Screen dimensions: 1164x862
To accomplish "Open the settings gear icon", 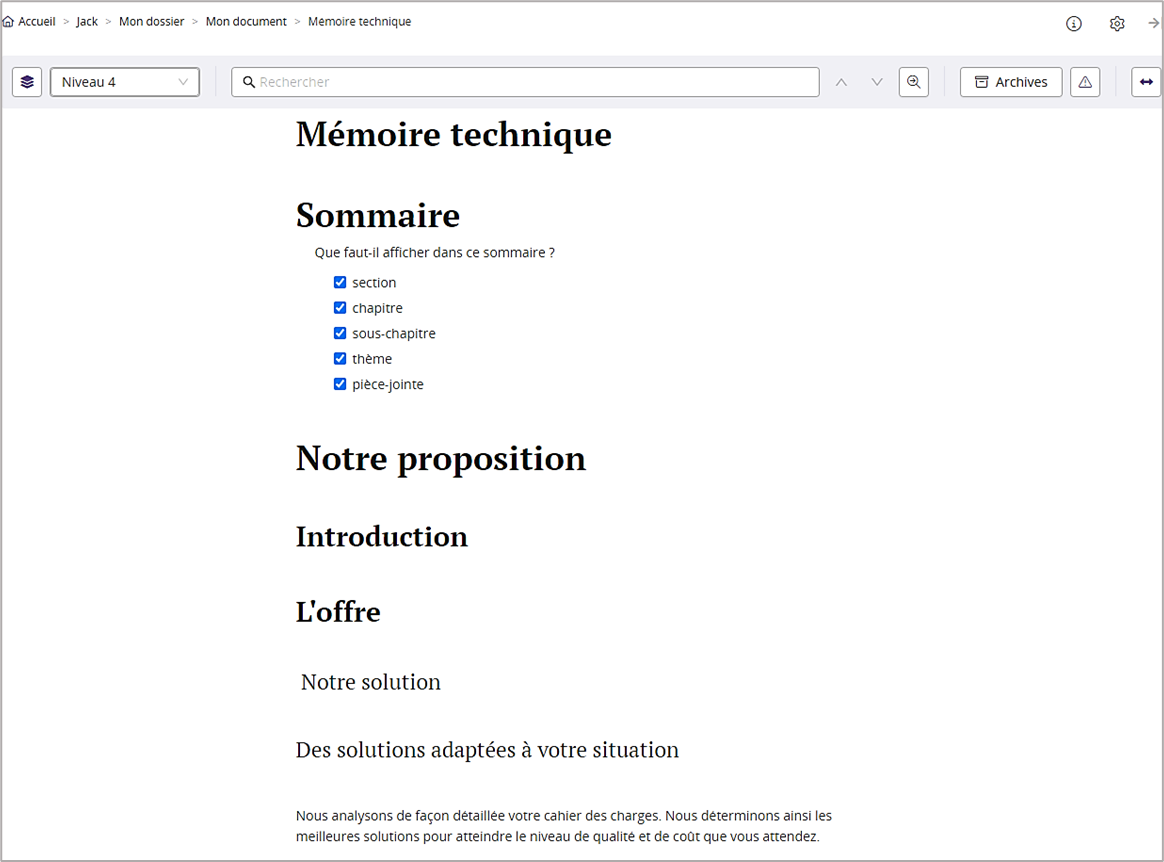I will point(1117,24).
